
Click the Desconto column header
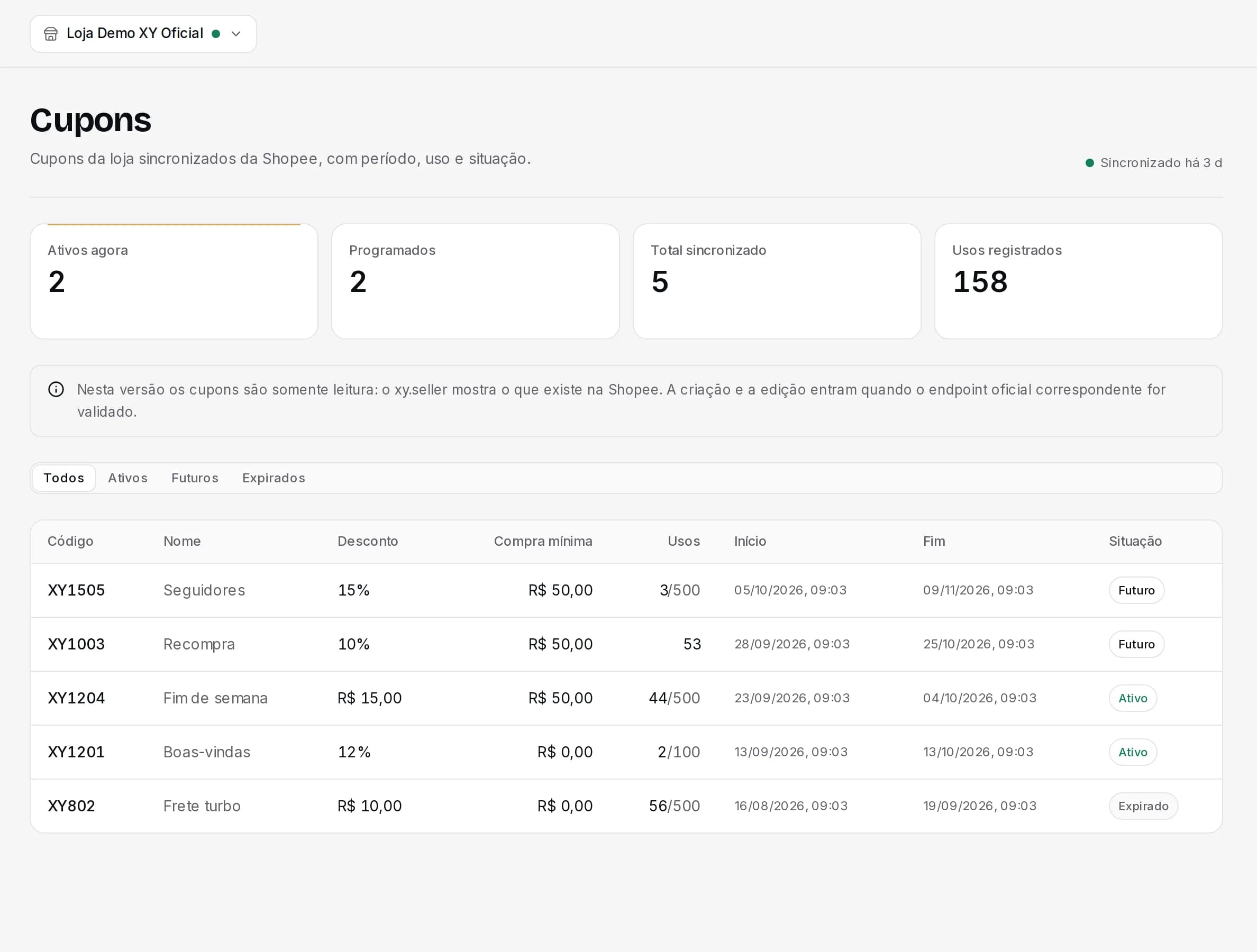[368, 542]
